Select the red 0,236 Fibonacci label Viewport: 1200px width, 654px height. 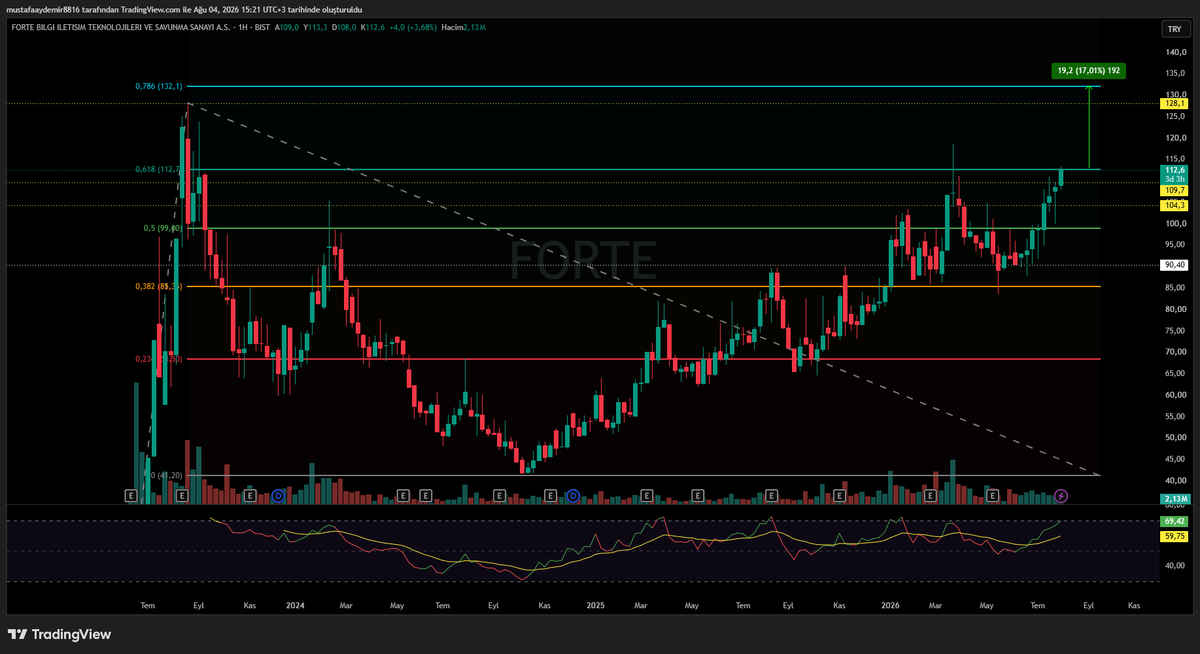(158, 358)
